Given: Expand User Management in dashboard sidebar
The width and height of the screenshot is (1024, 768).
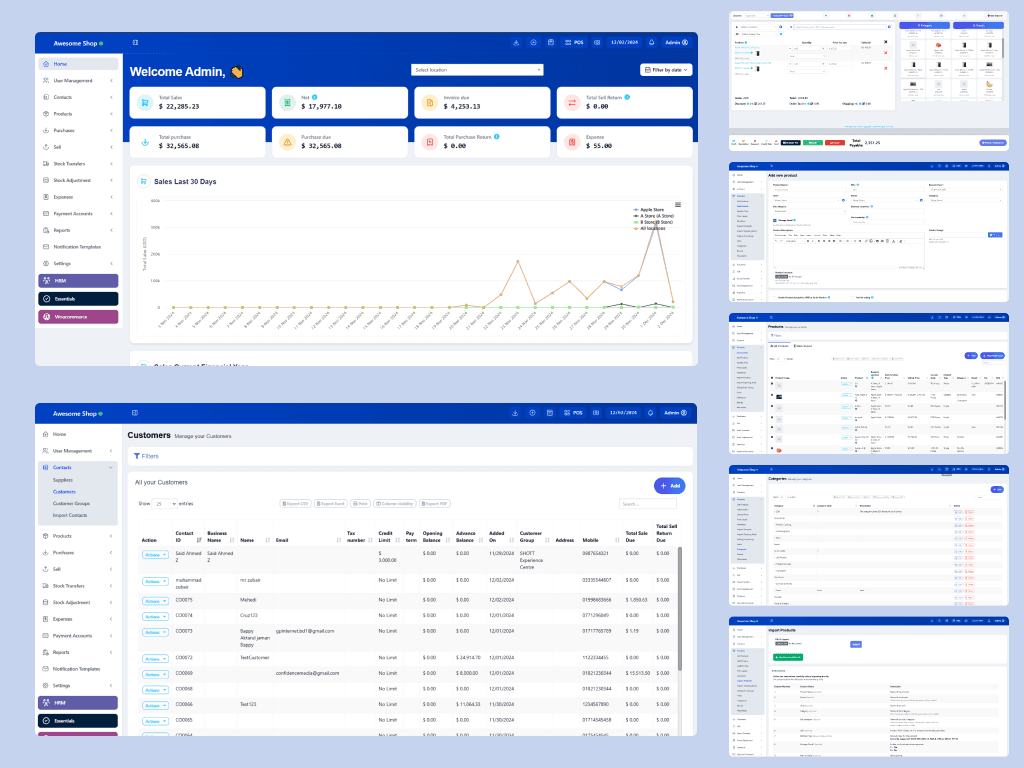Looking at the screenshot, I should tap(78, 80).
